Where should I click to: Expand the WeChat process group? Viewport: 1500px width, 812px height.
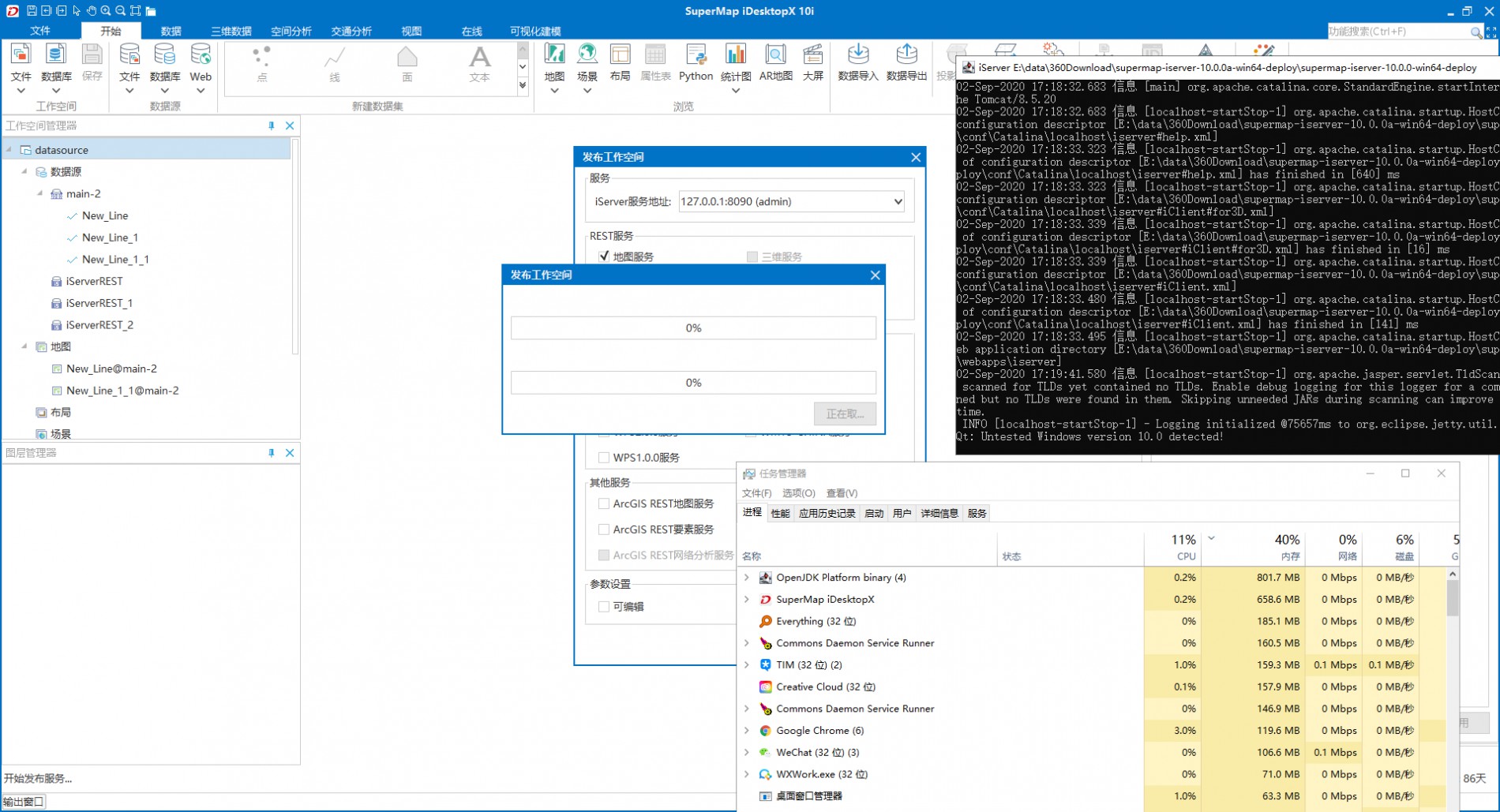pos(747,753)
